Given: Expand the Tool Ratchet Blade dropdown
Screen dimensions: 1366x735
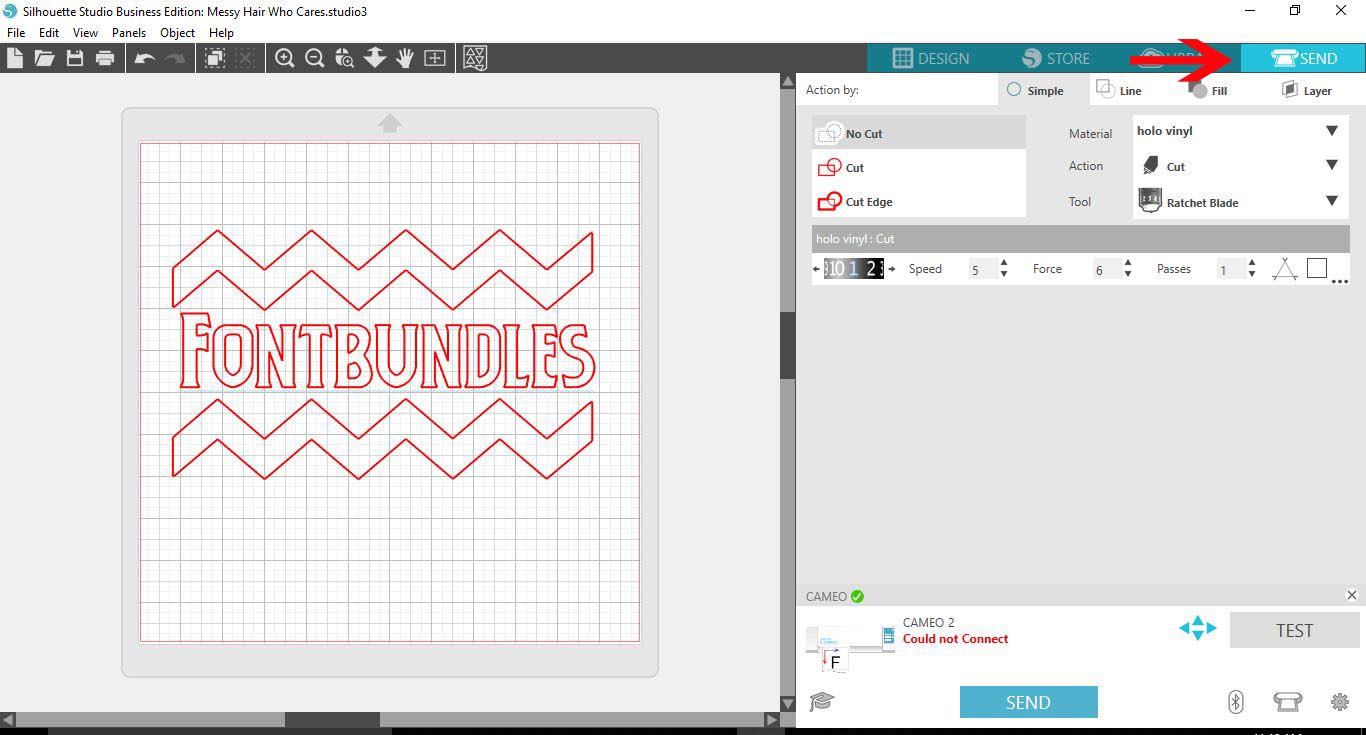Looking at the screenshot, I should pyautogui.click(x=1332, y=201).
